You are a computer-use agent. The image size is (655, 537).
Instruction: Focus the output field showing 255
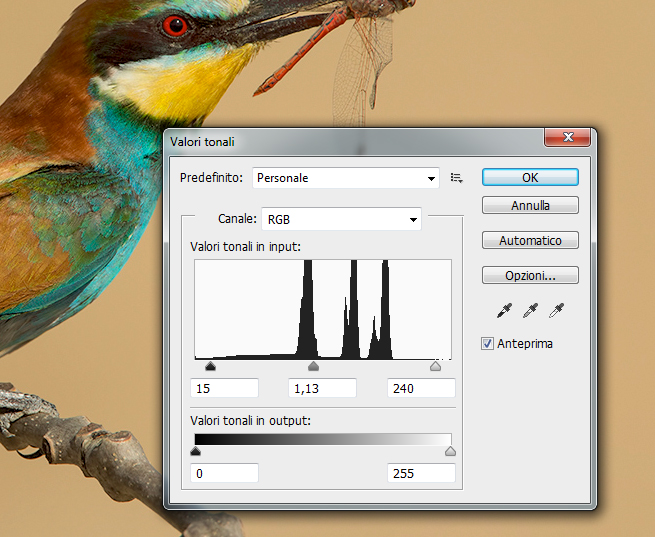coord(421,473)
